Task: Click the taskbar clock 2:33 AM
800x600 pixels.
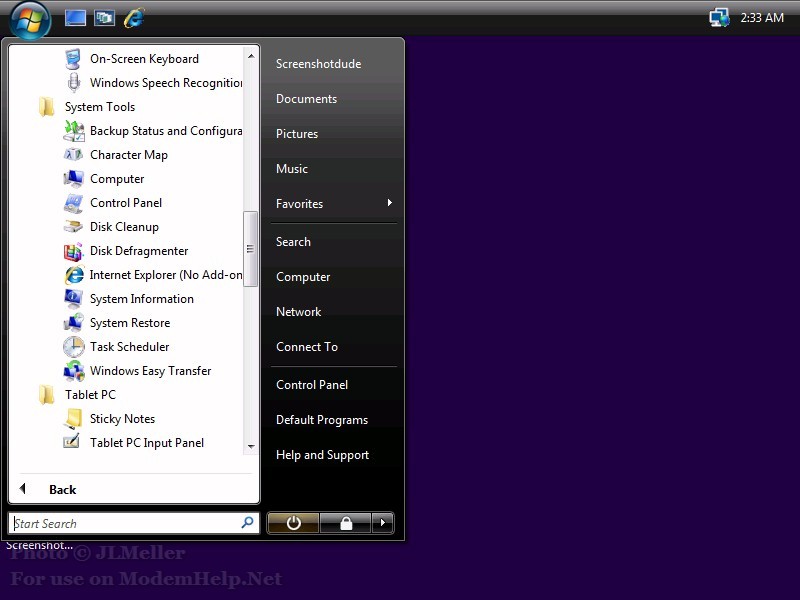Action: click(x=762, y=18)
